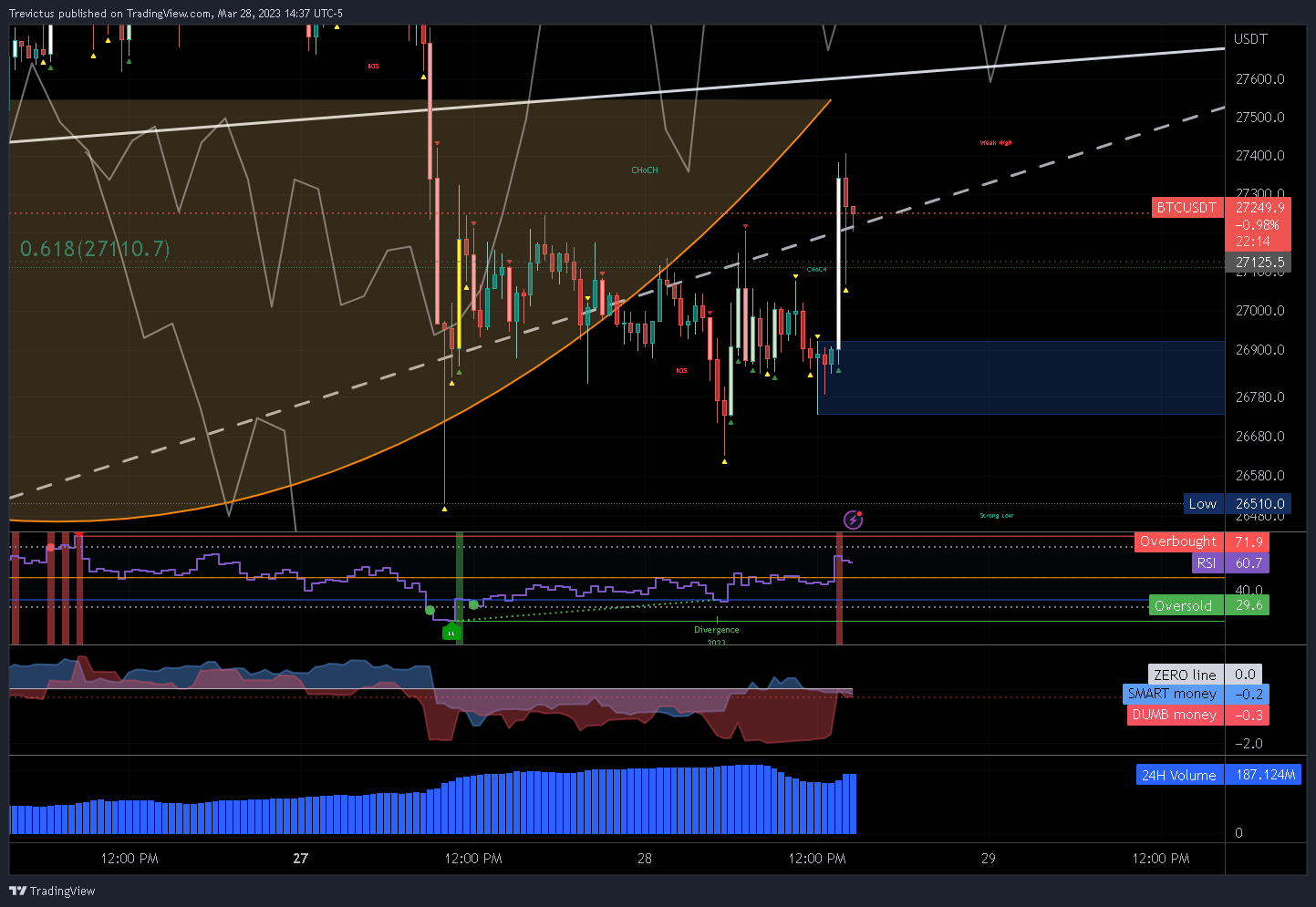This screenshot has height=907, width=1316.
Task: Click the 0.618(27110.7) Fibonacci label
Action: (95, 249)
